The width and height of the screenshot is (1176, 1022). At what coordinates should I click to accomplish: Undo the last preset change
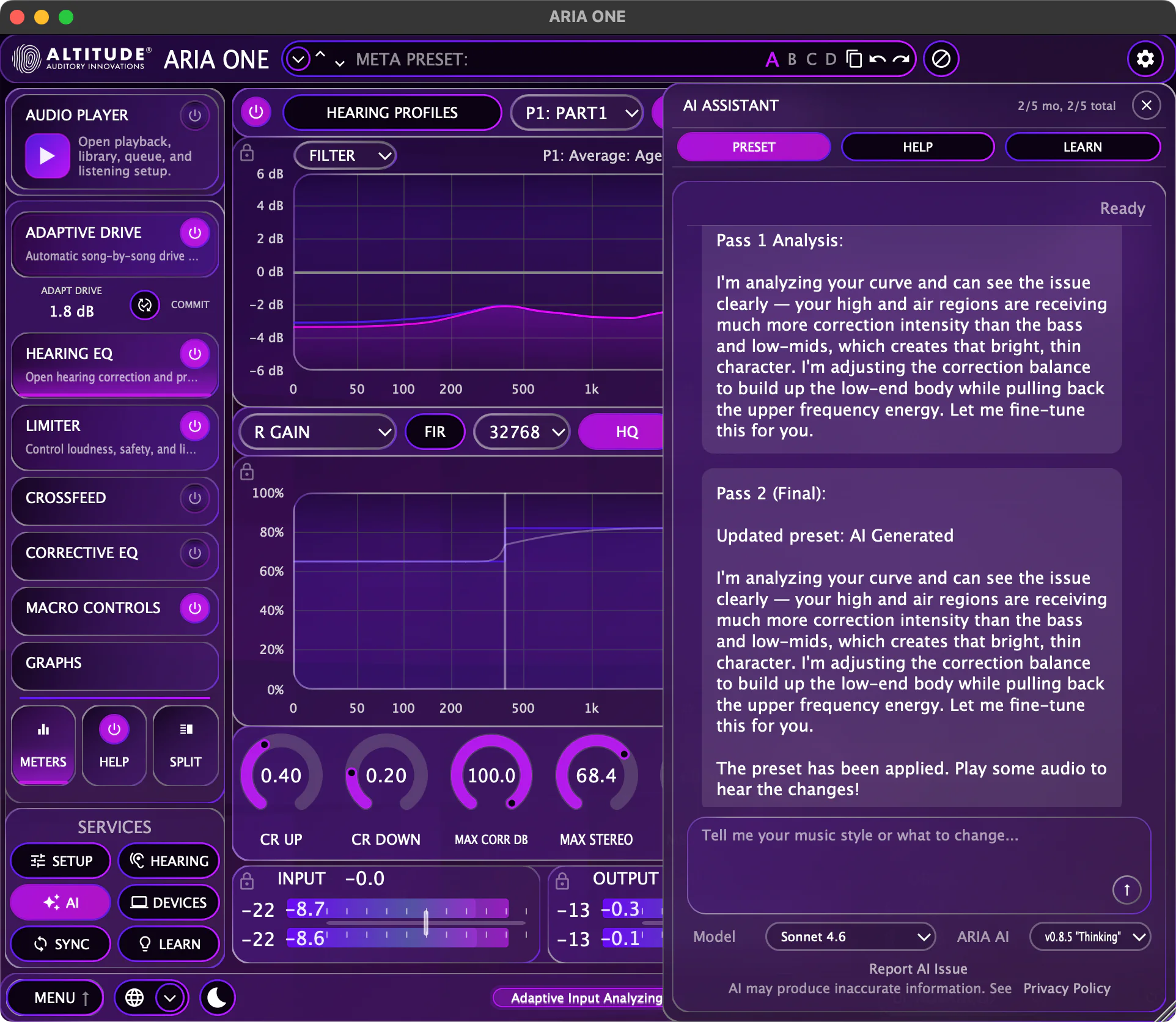pos(877,59)
